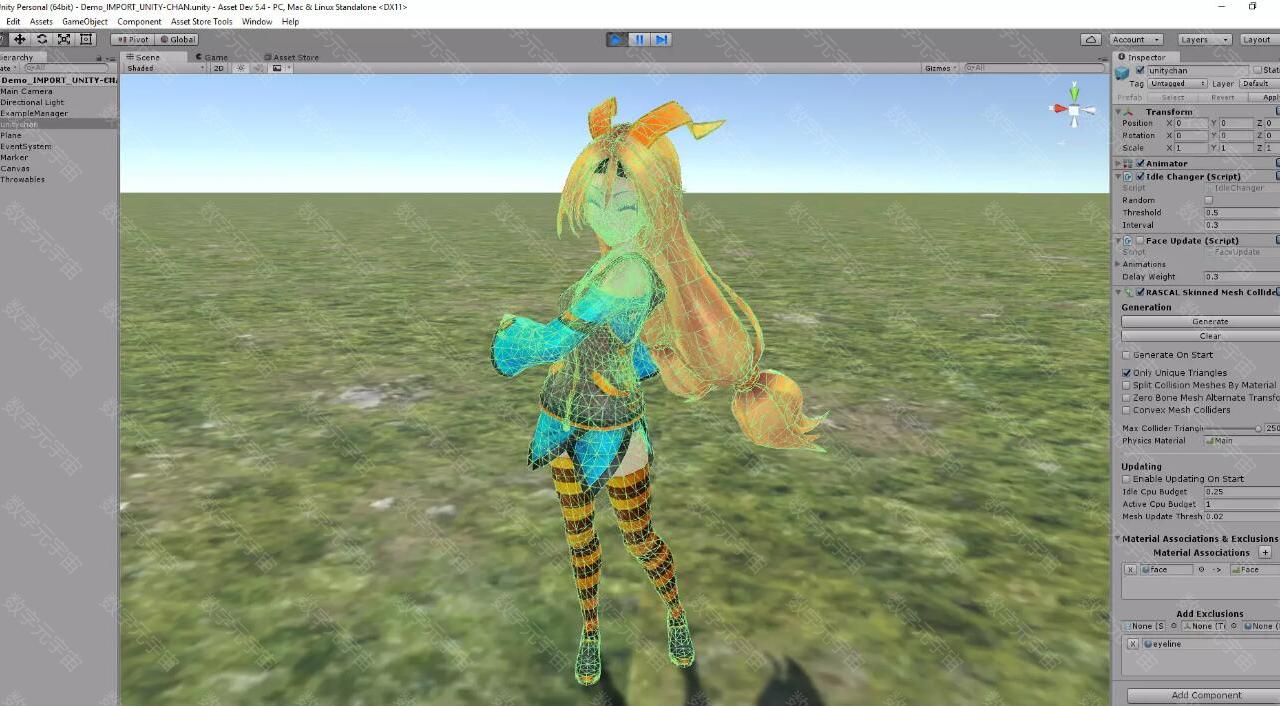The image size is (1280, 706).
Task: Click the prefab Select button
Action: click(x=1173, y=97)
